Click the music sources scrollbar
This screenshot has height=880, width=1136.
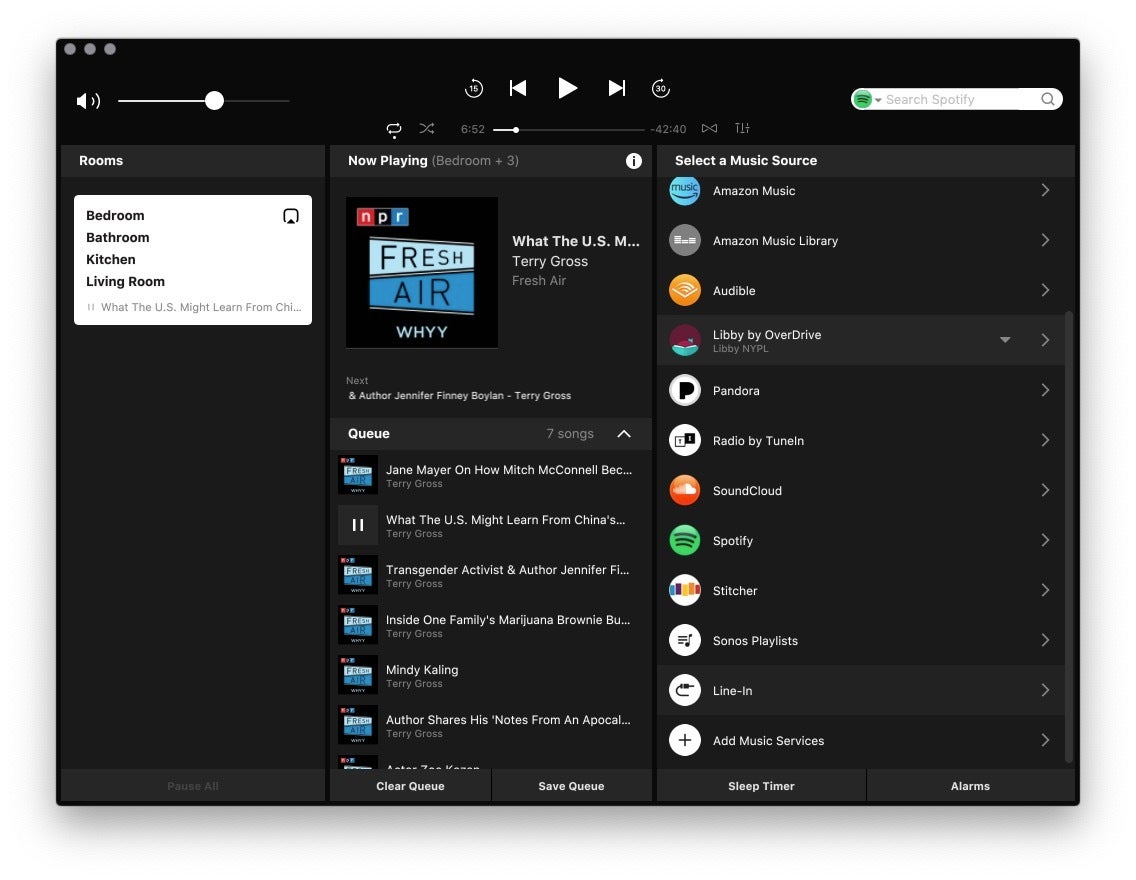[x=1069, y=536]
